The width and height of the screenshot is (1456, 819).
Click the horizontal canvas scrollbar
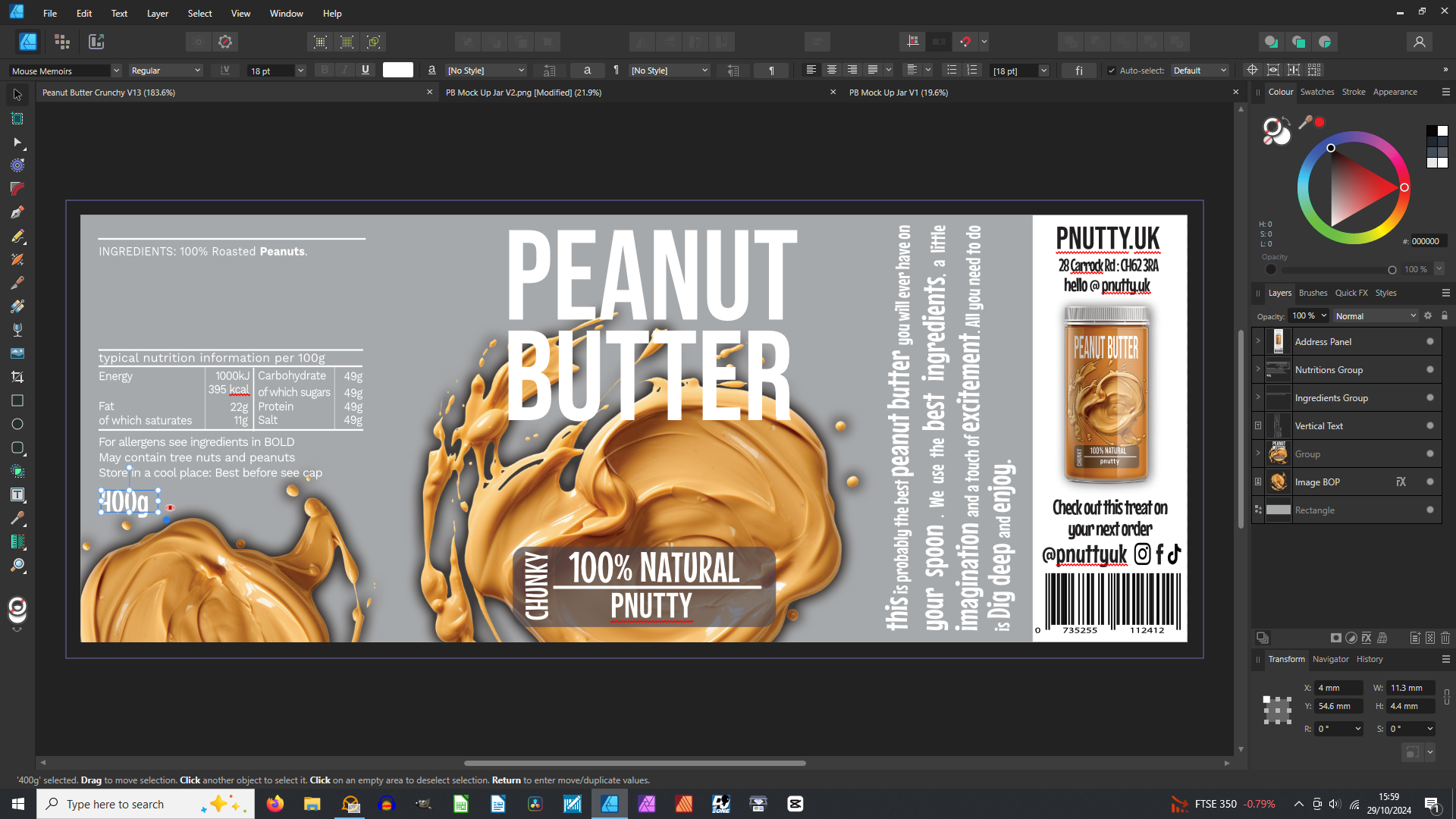point(635,763)
